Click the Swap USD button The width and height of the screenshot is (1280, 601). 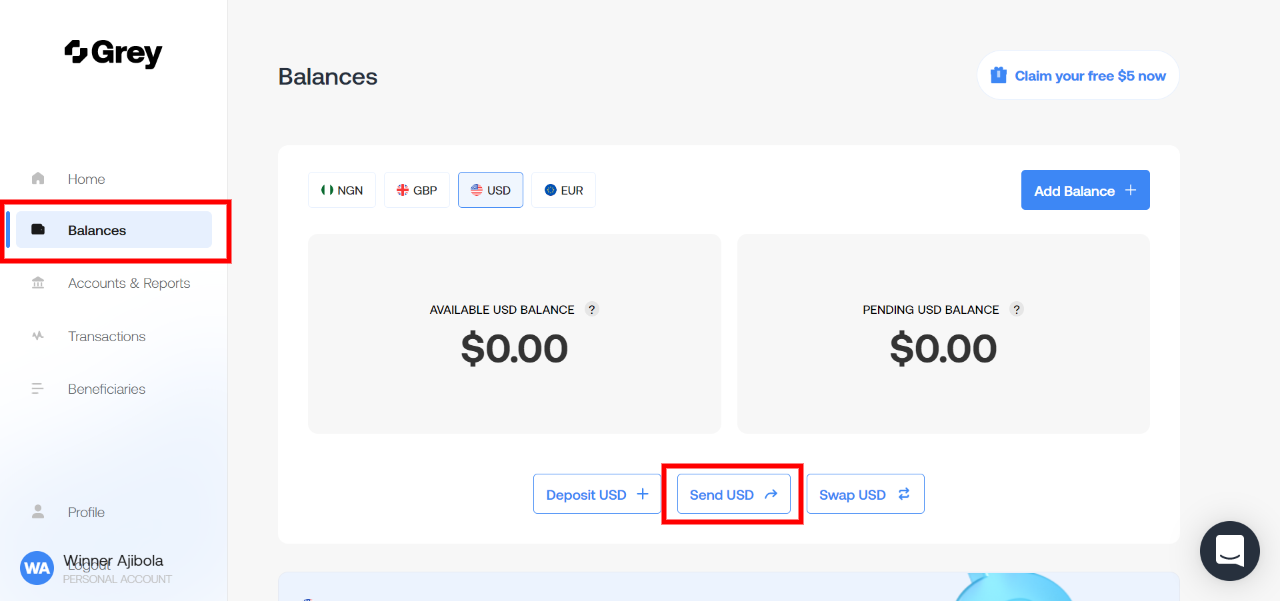point(866,494)
